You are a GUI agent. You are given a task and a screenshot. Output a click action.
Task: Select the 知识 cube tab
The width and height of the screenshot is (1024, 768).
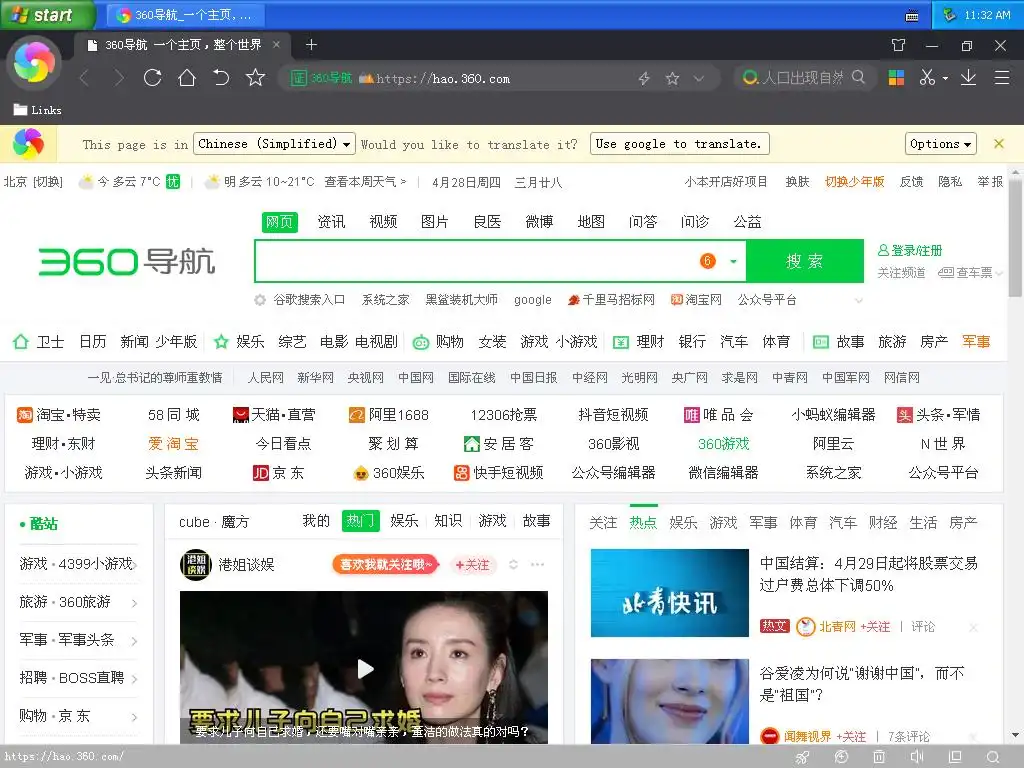click(448, 520)
